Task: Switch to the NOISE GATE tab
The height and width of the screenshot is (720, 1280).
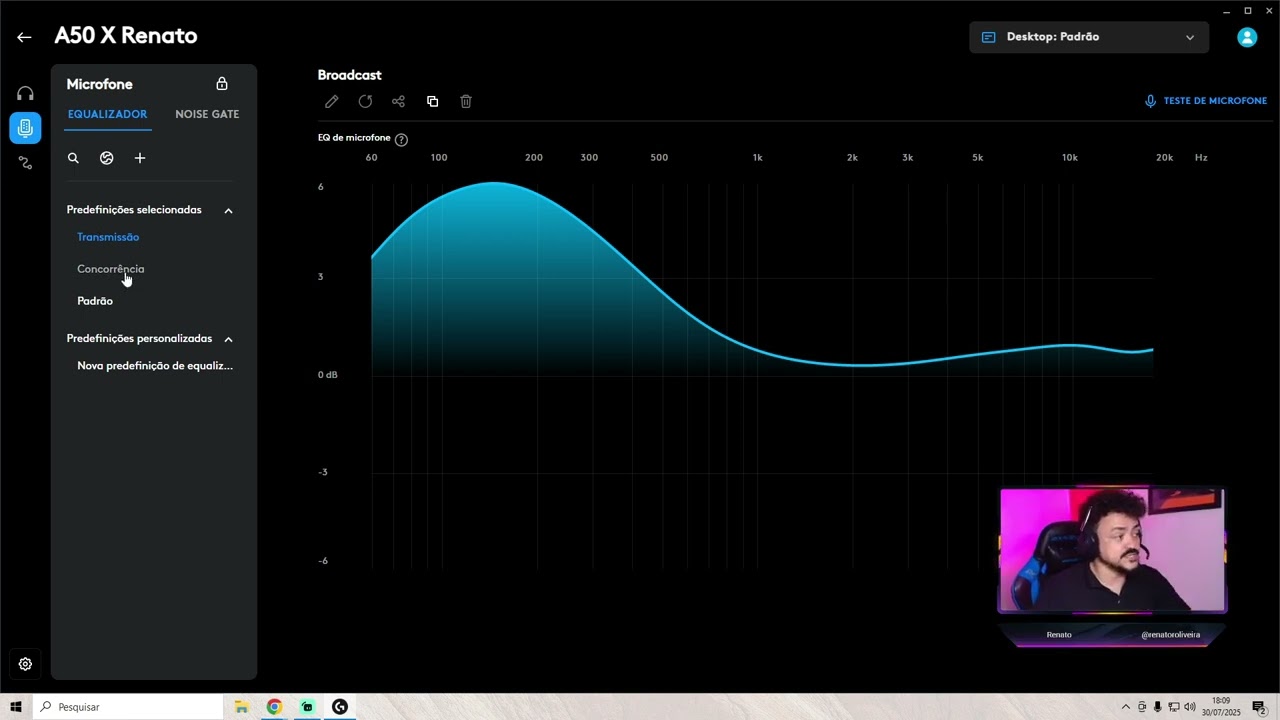Action: (207, 114)
